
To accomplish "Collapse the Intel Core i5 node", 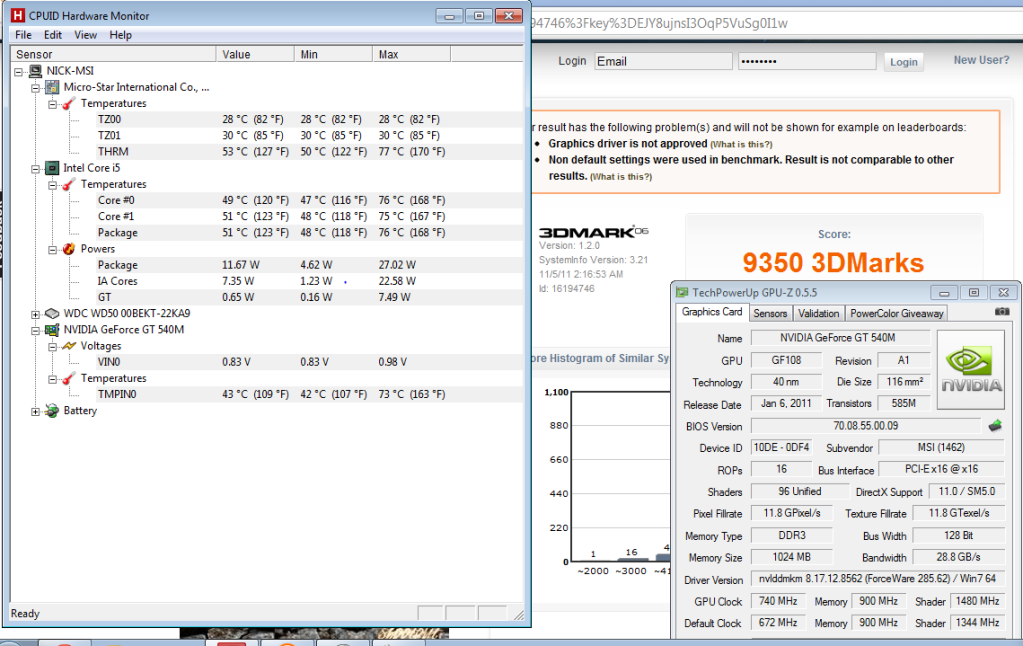I will tap(37, 168).
